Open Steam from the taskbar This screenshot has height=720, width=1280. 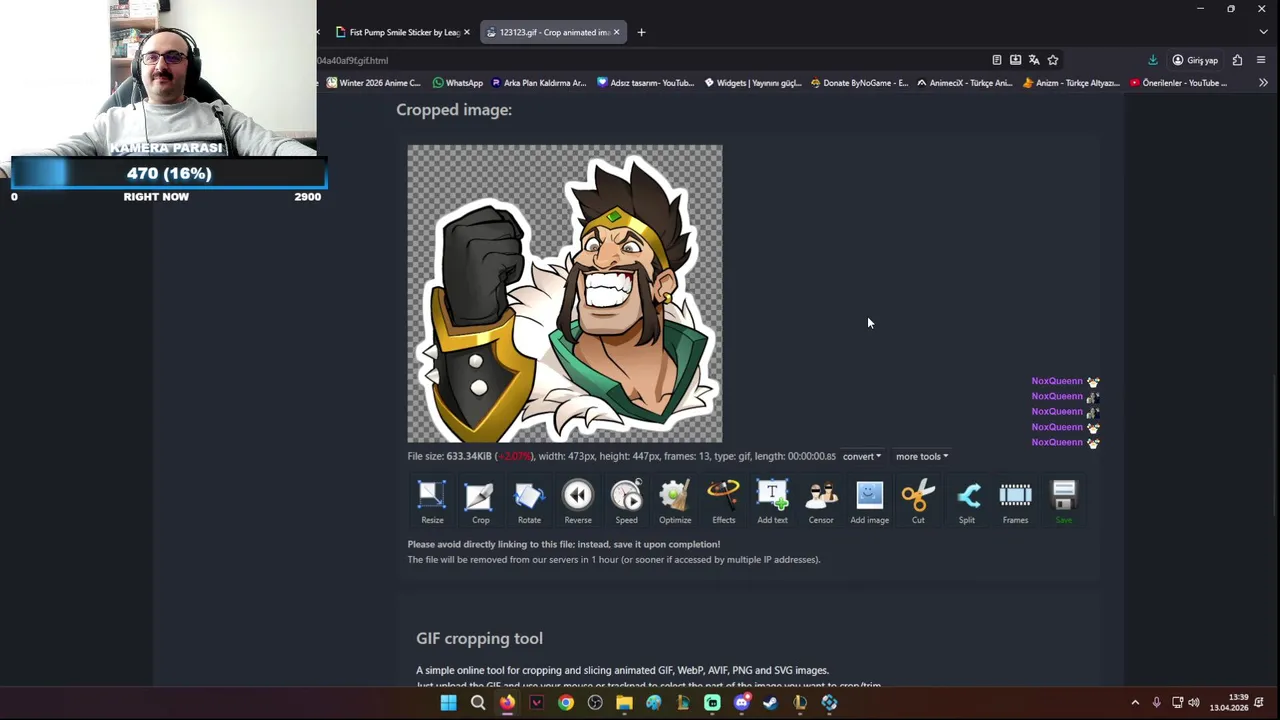[770, 703]
